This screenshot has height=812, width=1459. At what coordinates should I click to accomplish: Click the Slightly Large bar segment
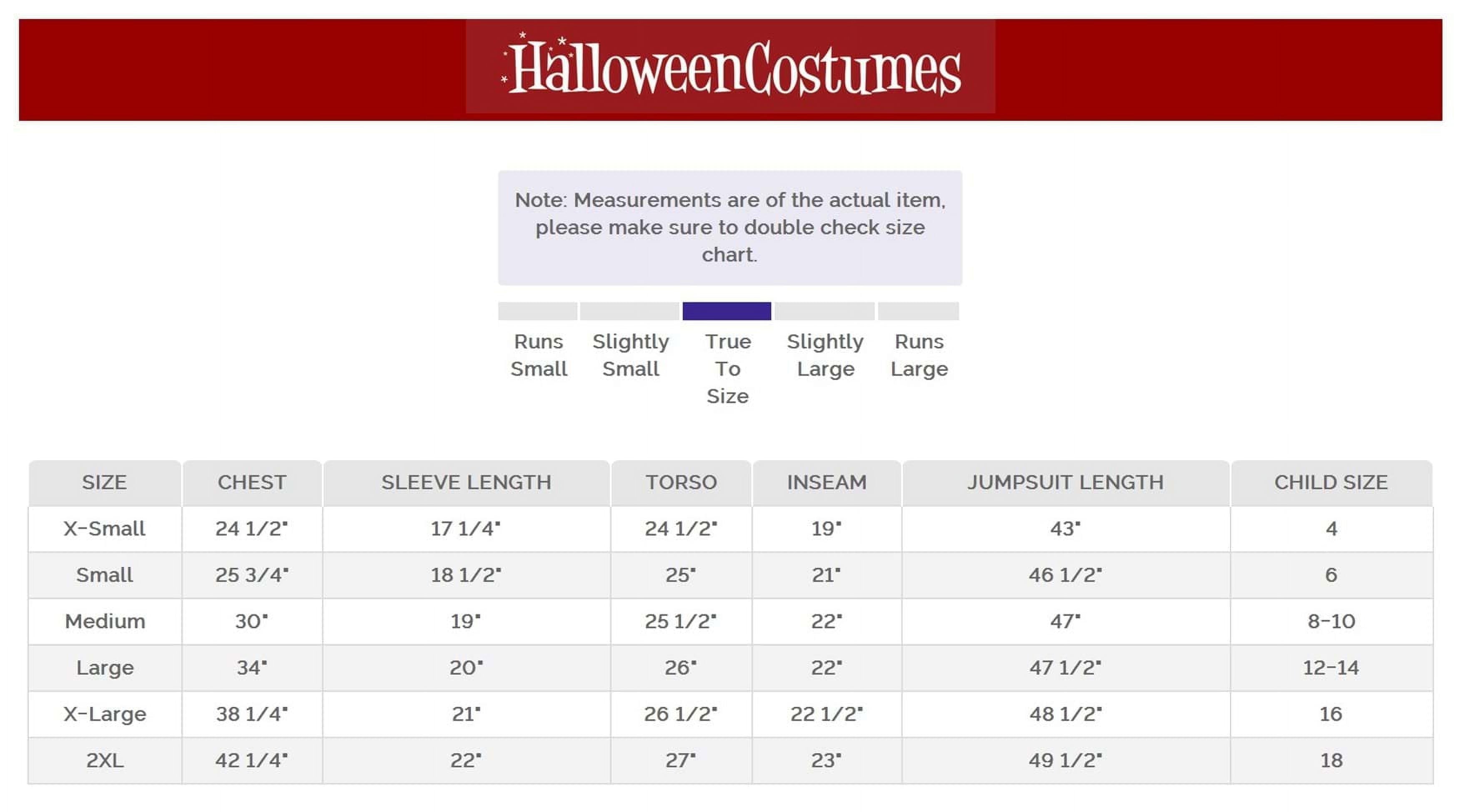pyautogui.click(x=825, y=311)
